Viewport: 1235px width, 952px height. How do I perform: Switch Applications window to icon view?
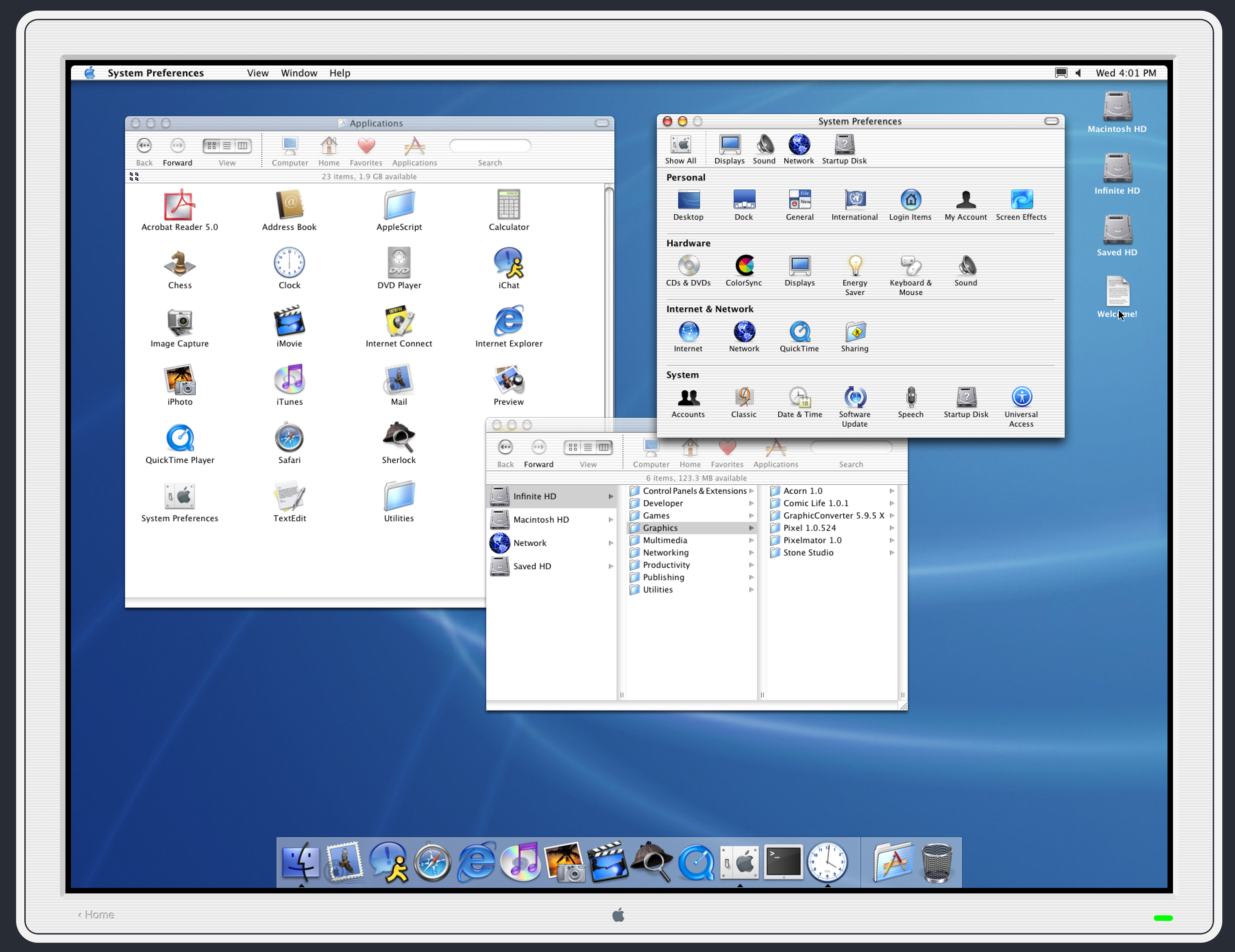click(x=211, y=146)
